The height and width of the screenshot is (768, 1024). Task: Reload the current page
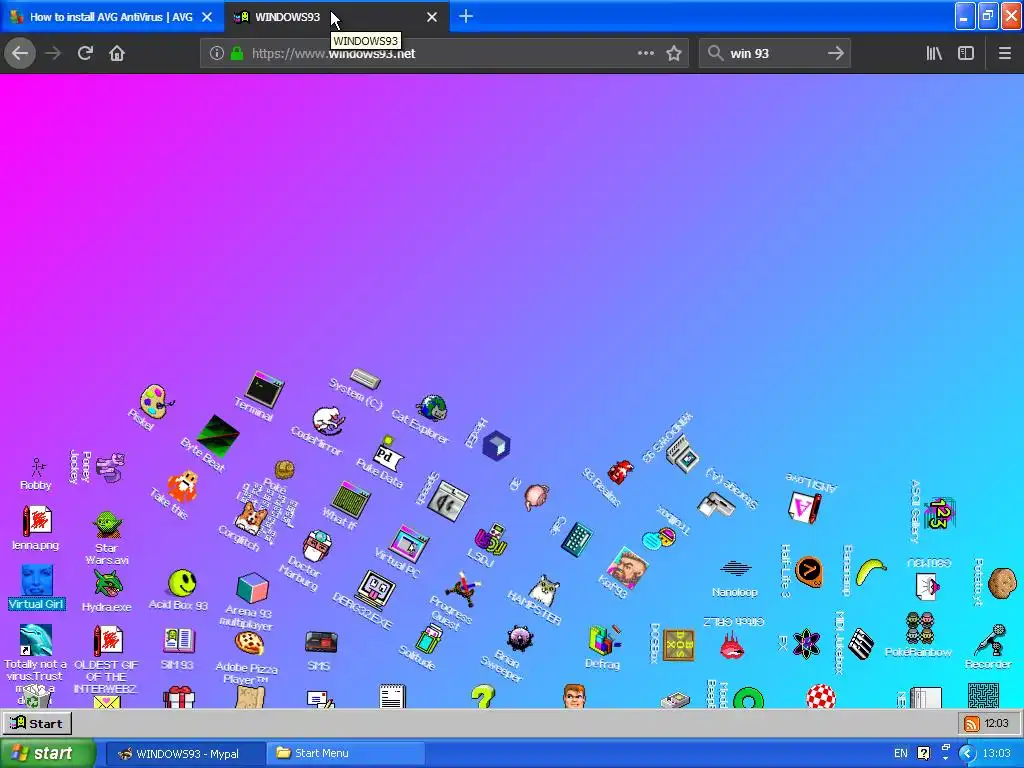click(85, 54)
